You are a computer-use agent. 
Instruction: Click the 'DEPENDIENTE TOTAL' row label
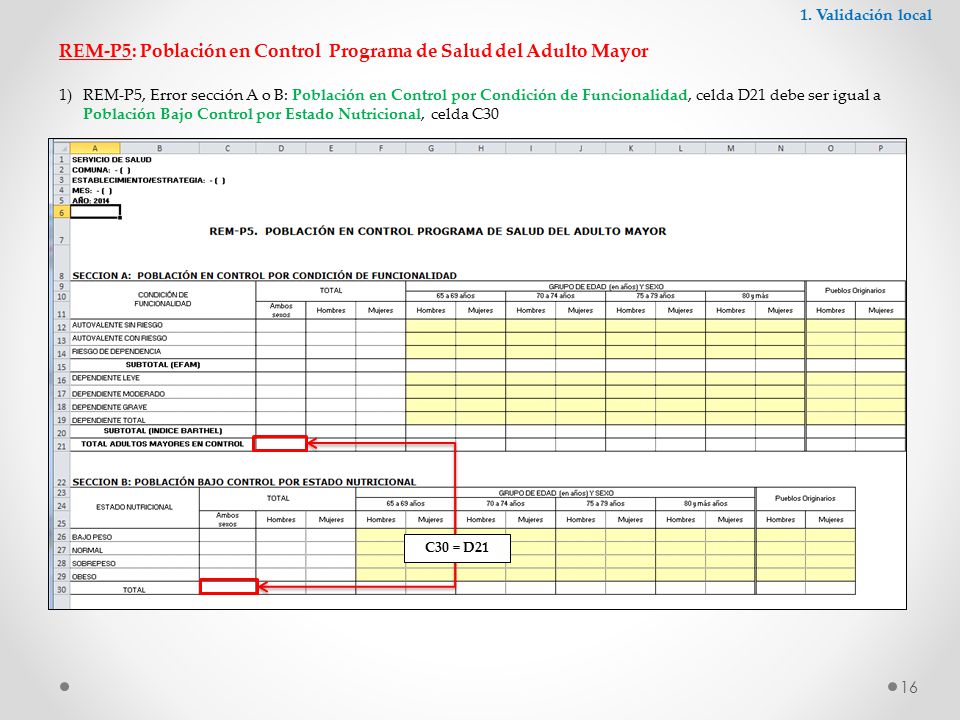108,421
